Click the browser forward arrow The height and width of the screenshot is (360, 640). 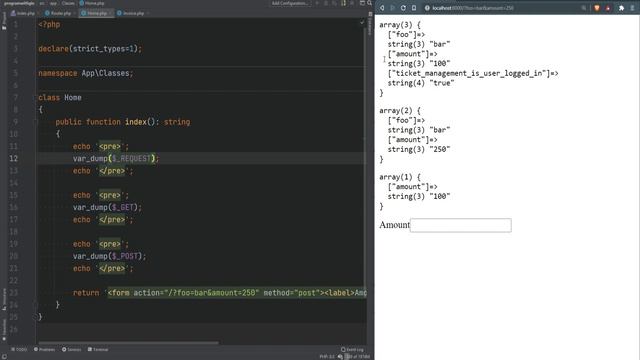pyautogui.click(x=393, y=8)
